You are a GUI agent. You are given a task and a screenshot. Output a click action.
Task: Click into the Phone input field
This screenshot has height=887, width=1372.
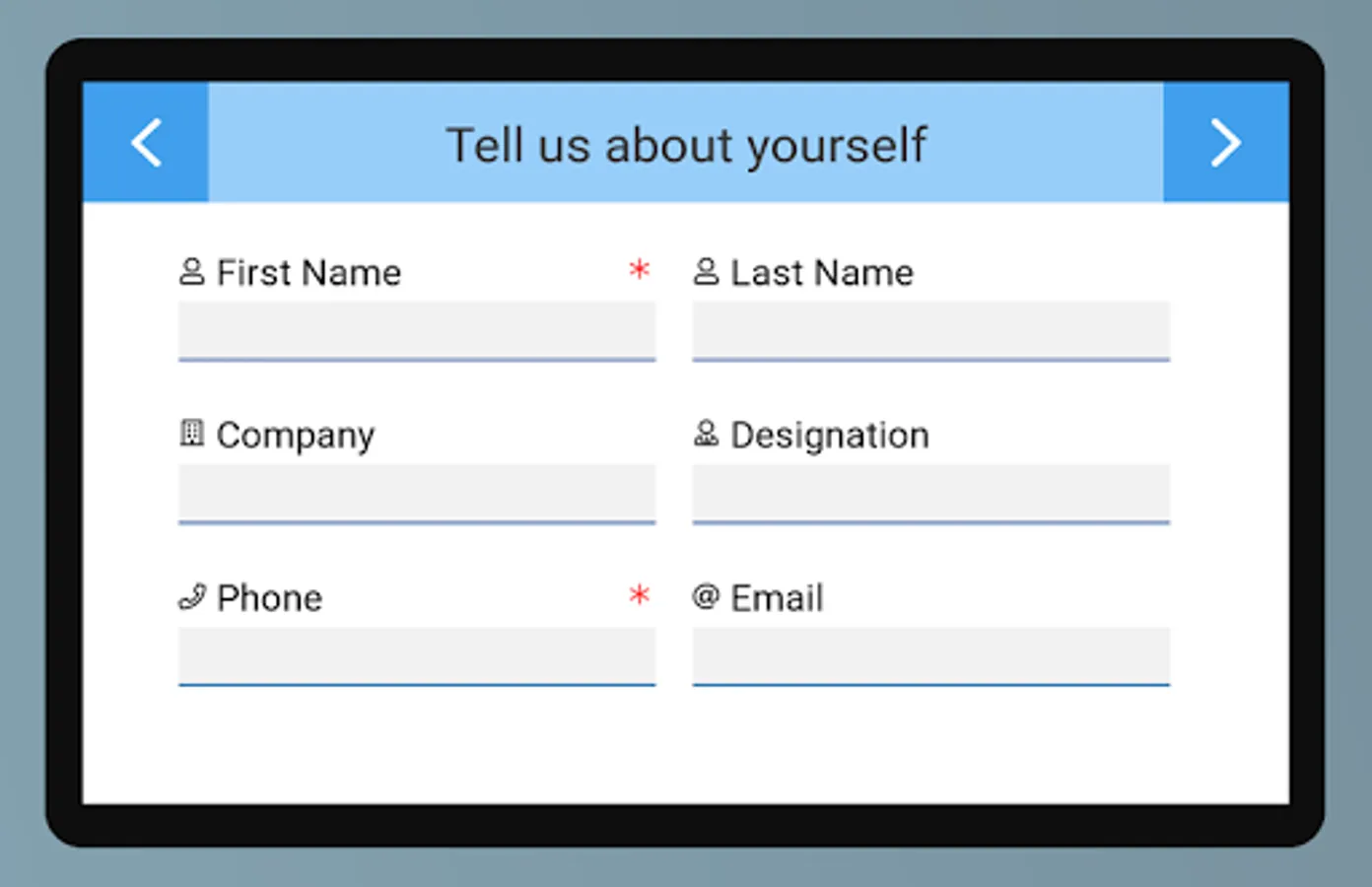417,655
